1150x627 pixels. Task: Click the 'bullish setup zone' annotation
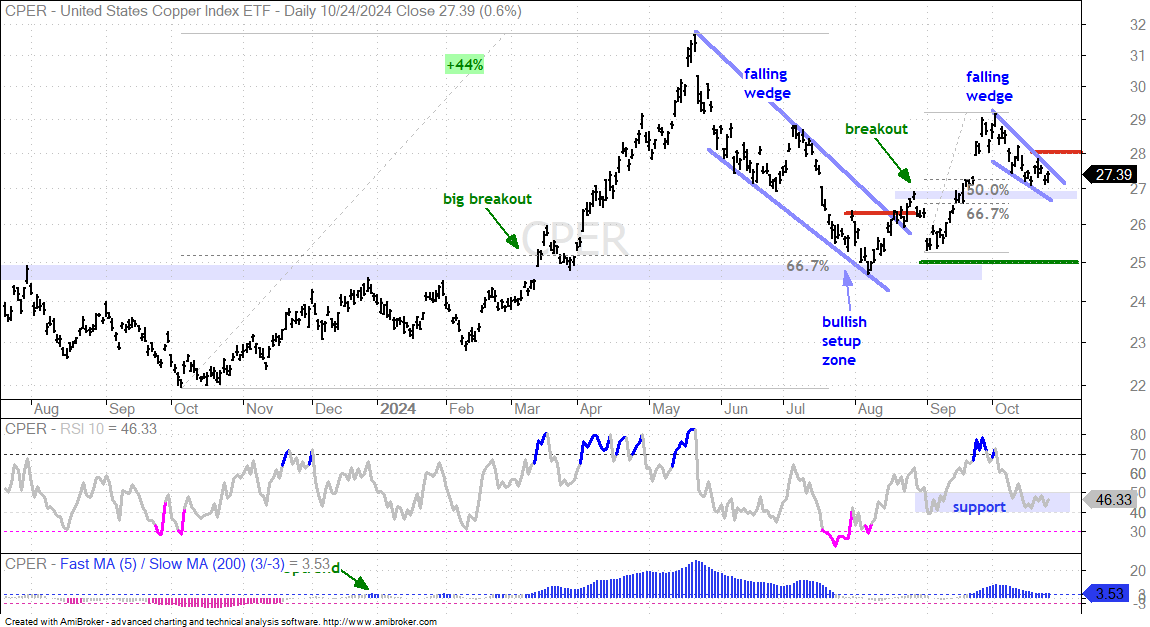coord(843,341)
